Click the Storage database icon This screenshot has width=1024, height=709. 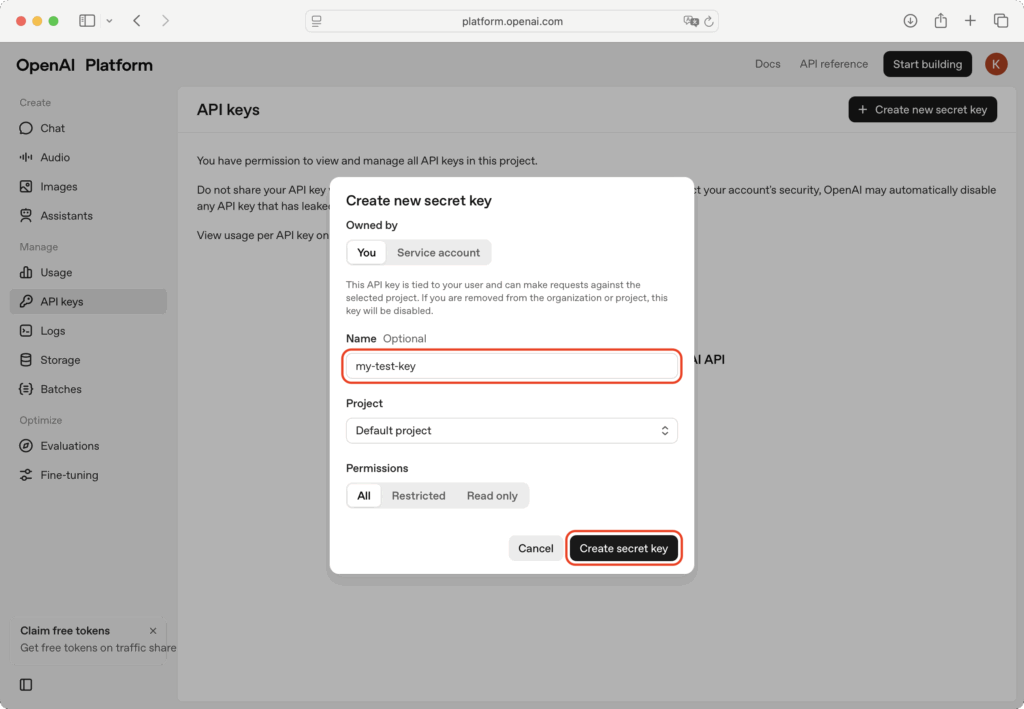tap(26, 360)
